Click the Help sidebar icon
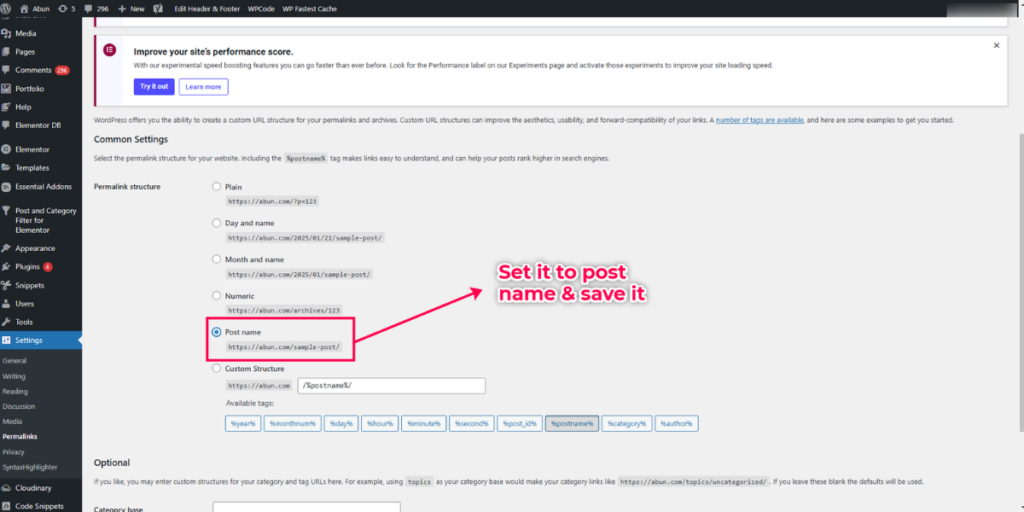The image size is (1024, 512). (6, 106)
